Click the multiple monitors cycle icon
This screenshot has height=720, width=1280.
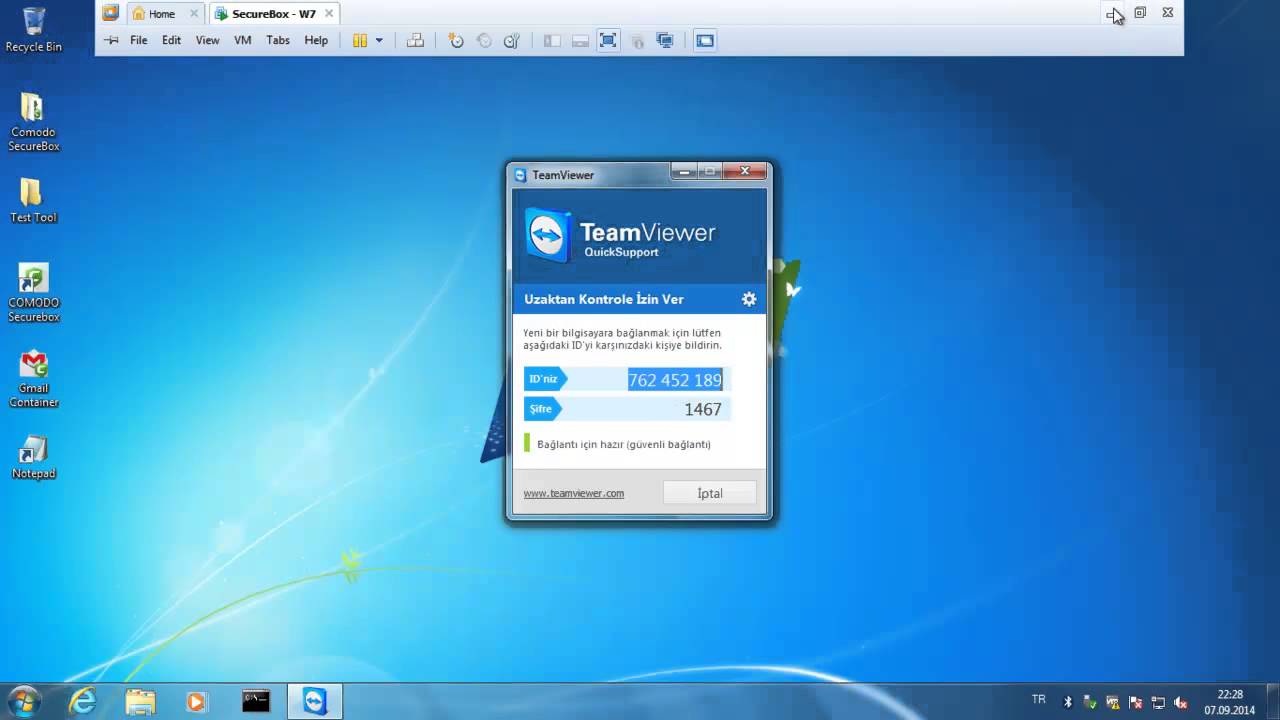(x=665, y=40)
